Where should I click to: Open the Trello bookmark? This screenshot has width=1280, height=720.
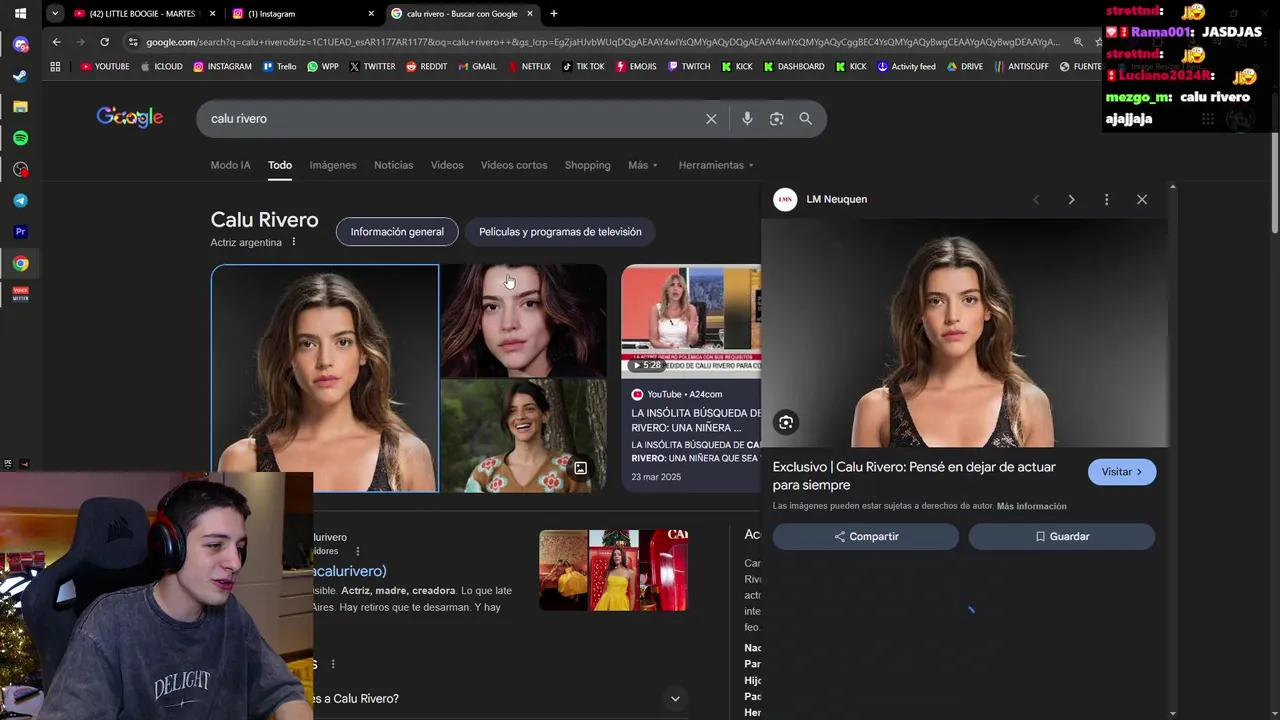279,67
